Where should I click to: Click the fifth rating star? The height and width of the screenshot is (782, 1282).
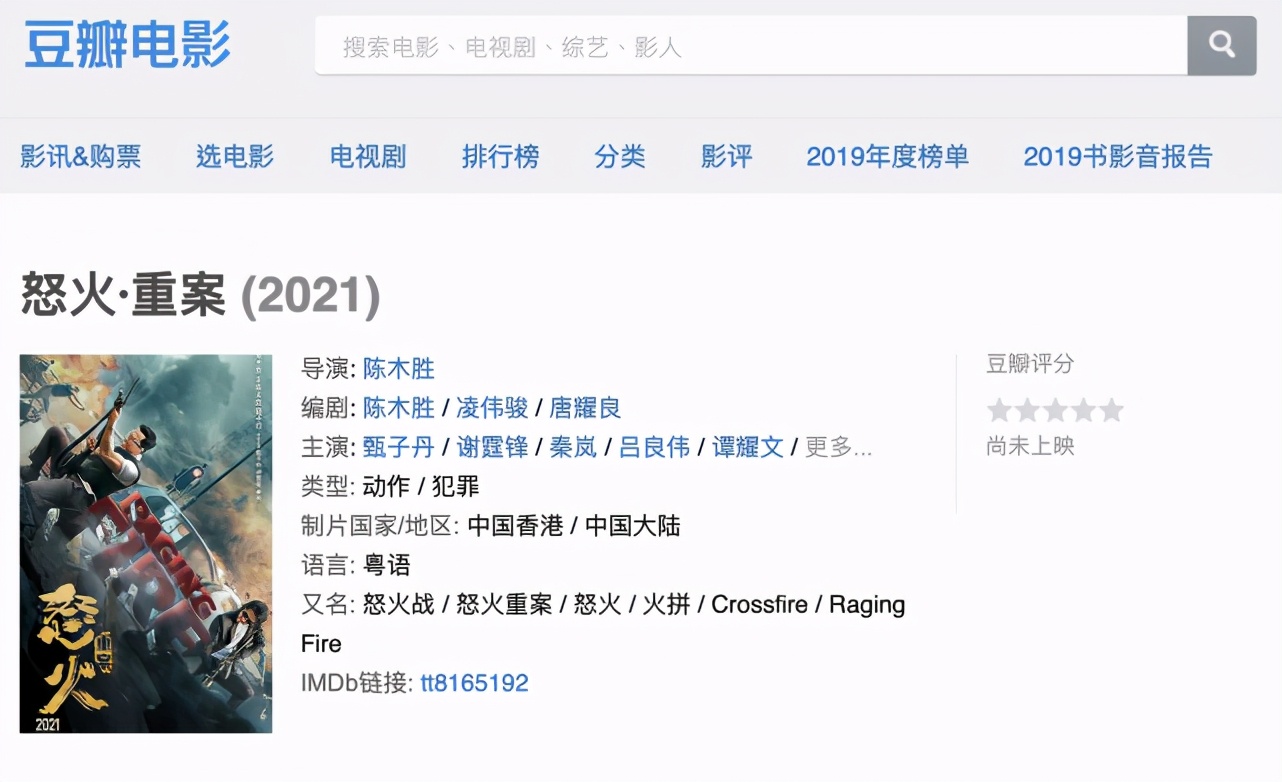1113,409
